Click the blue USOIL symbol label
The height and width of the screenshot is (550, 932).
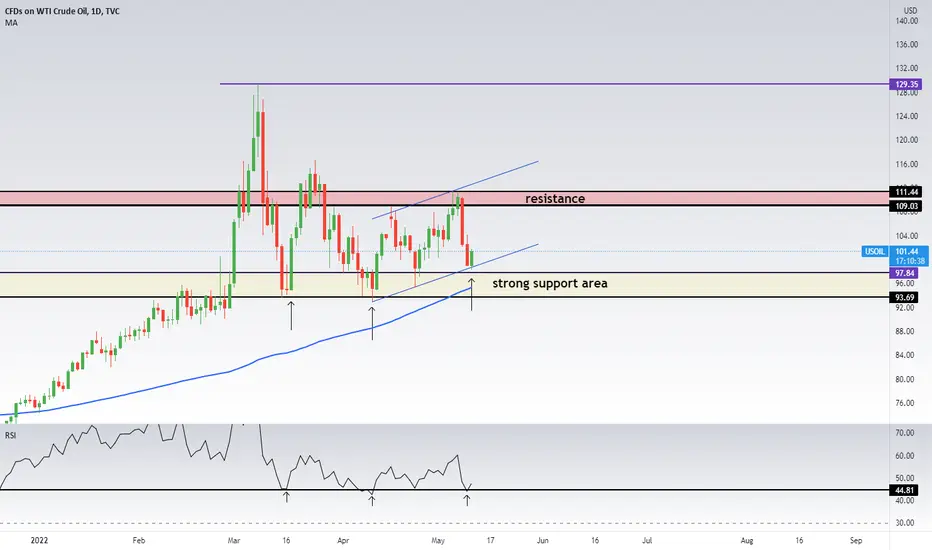click(874, 252)
